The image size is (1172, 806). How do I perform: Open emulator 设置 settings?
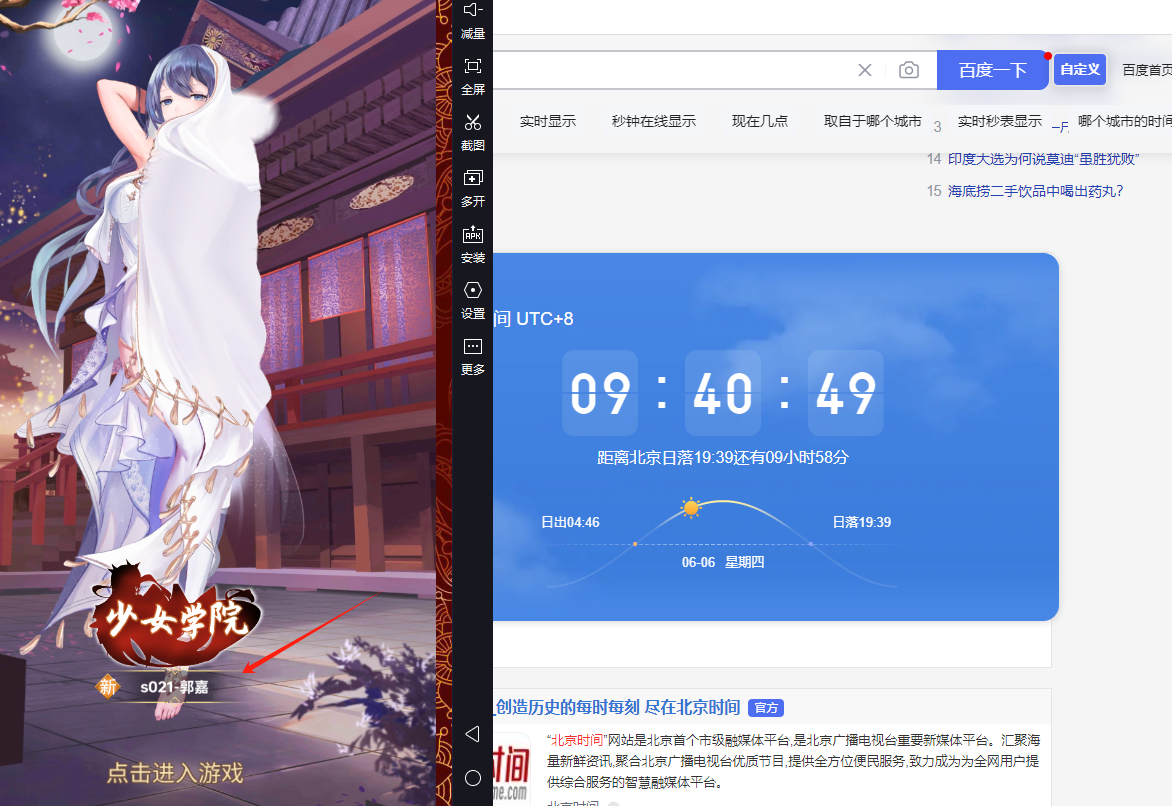472,301
